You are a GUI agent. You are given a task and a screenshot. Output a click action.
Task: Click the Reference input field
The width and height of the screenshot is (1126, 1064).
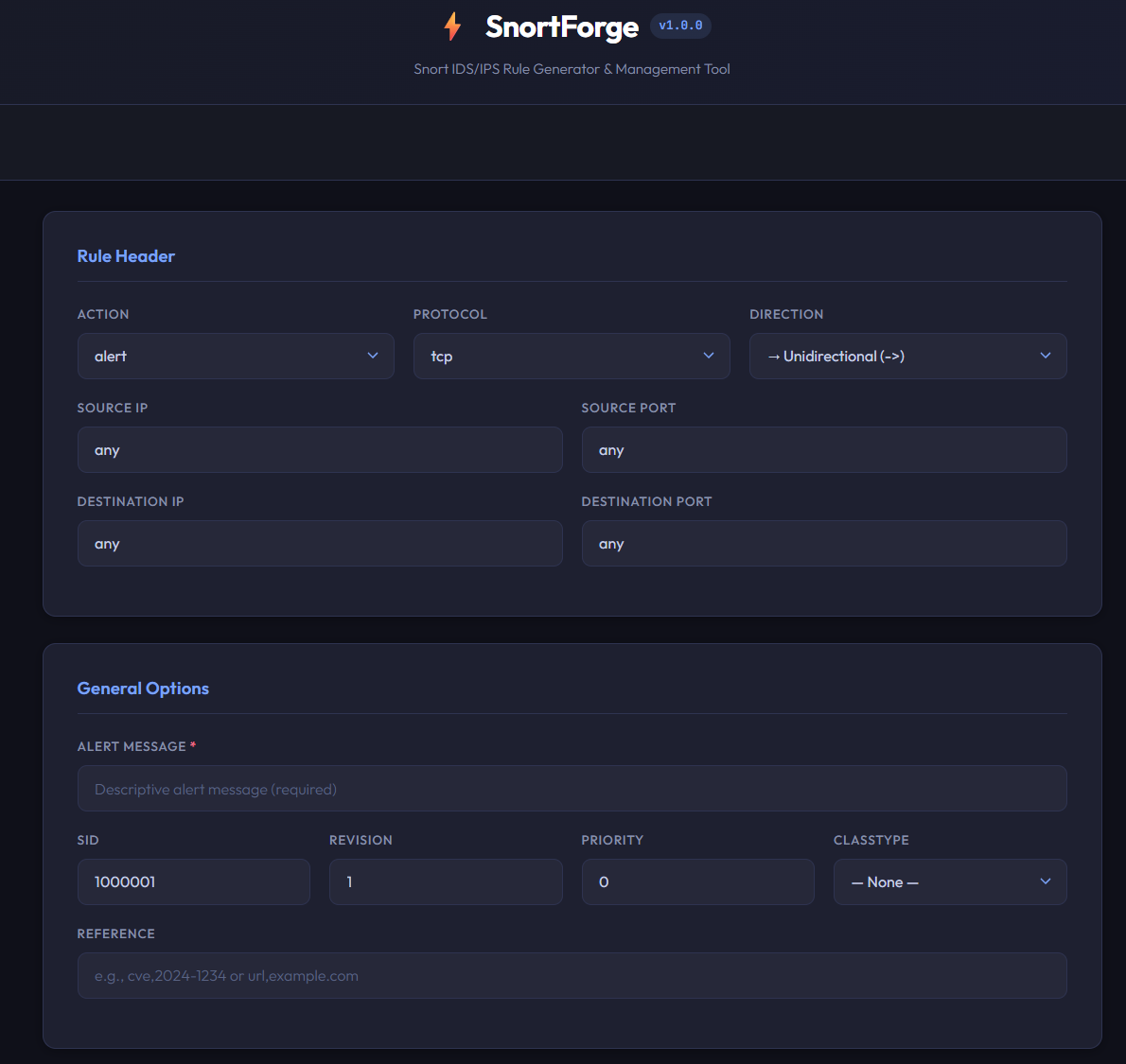coord(572,976)
